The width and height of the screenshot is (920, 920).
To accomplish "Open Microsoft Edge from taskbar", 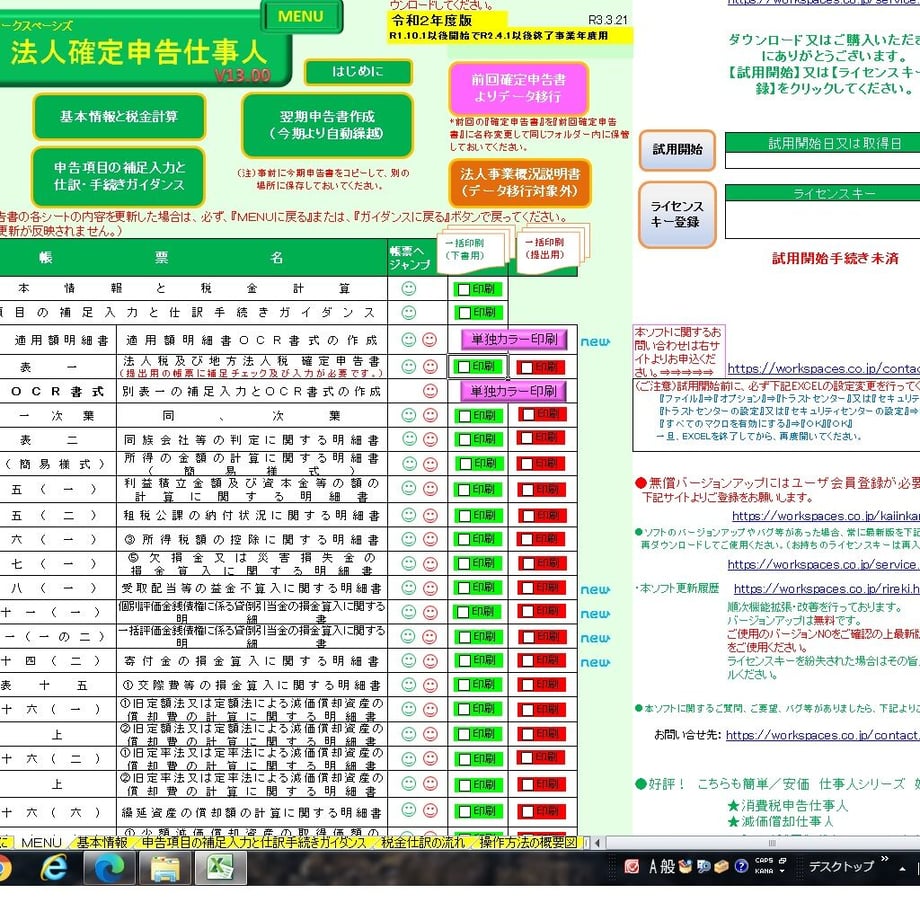I will pos(109,868).
